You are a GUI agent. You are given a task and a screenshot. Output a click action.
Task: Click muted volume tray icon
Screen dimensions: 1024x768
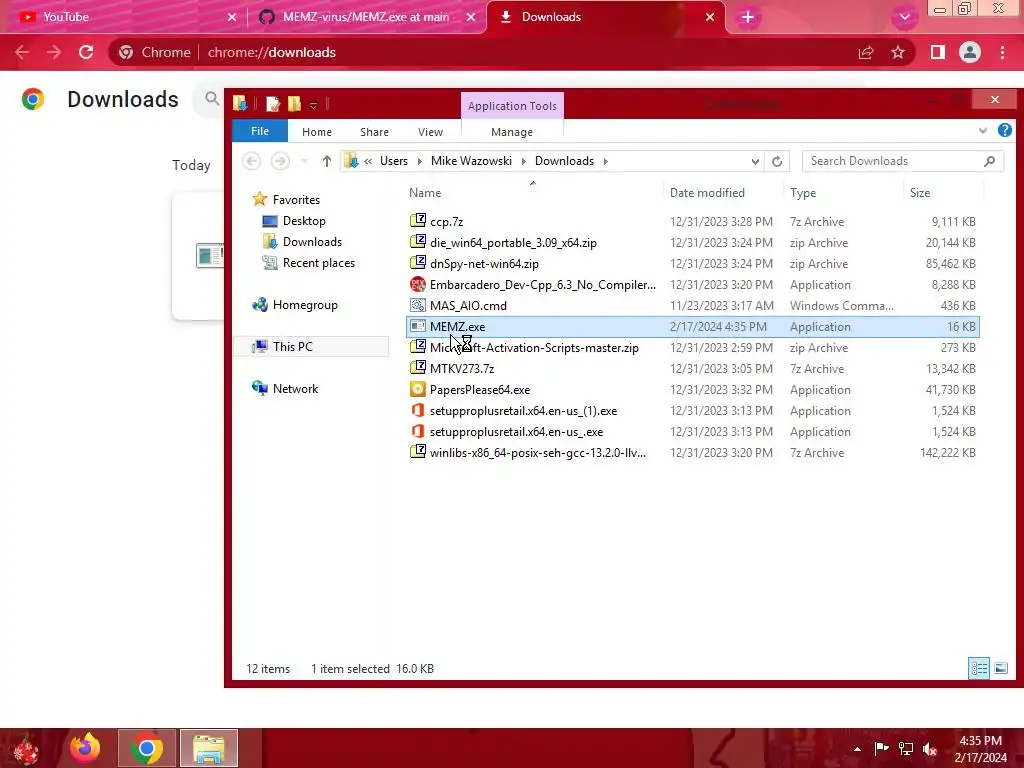coord(930,749)
